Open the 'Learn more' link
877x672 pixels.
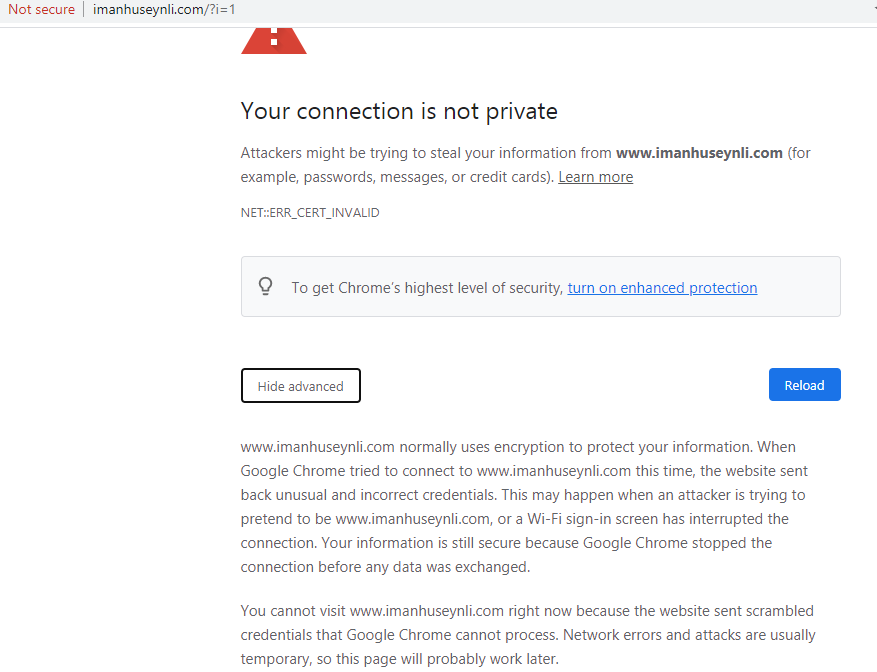tap(595, 177)
